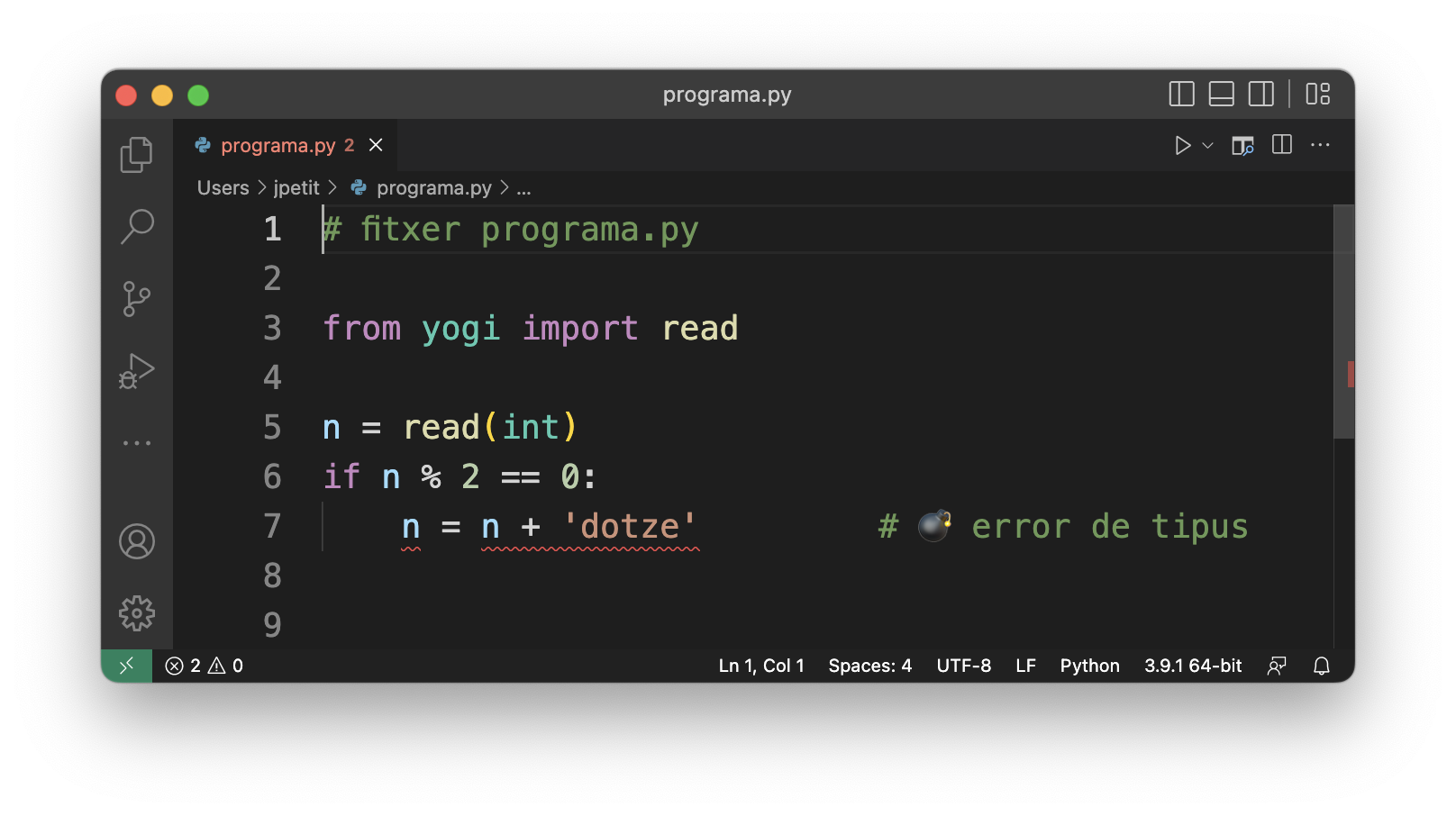Open the Accounts menu icon

point(137,541)
